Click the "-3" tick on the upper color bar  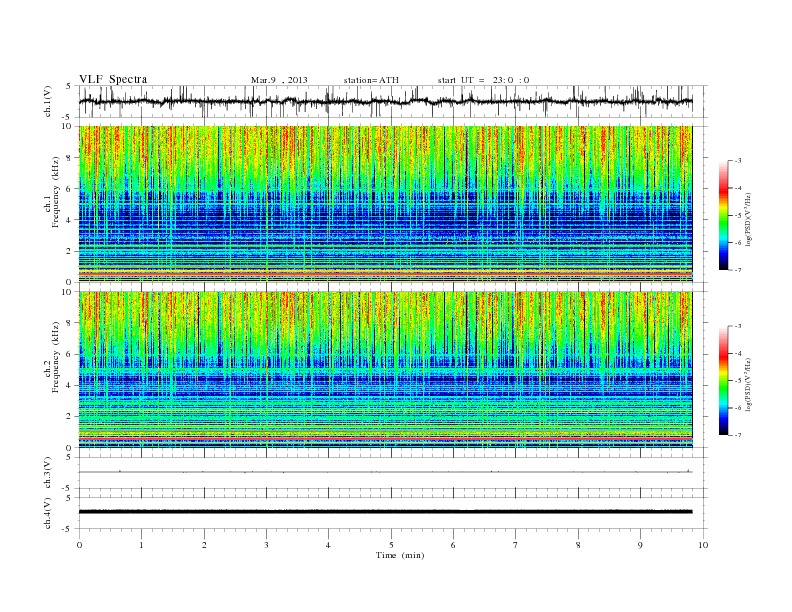click(x=738, y=161)
